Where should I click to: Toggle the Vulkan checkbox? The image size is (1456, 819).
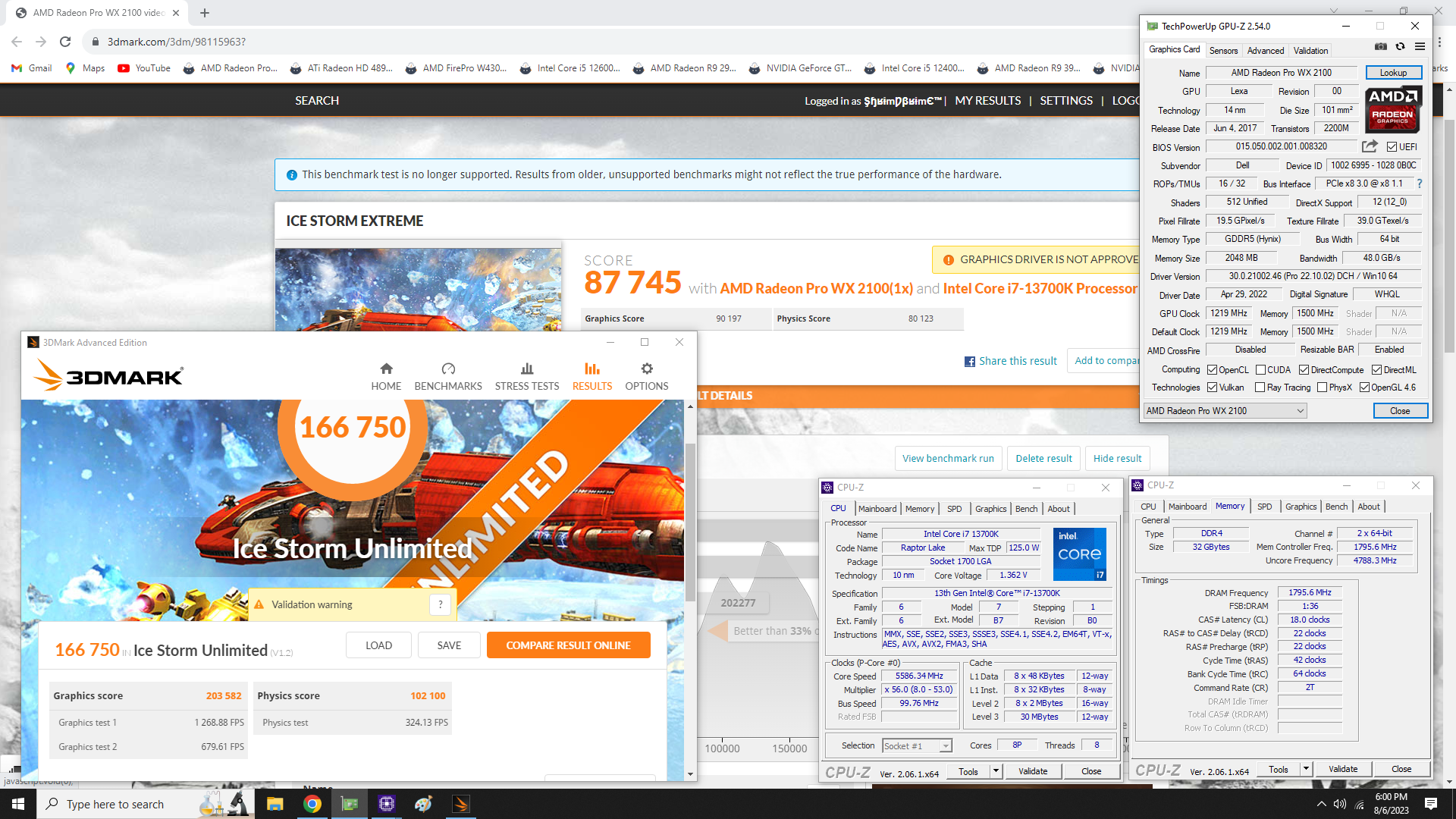pyautogui.click(x=1212, y=388)
